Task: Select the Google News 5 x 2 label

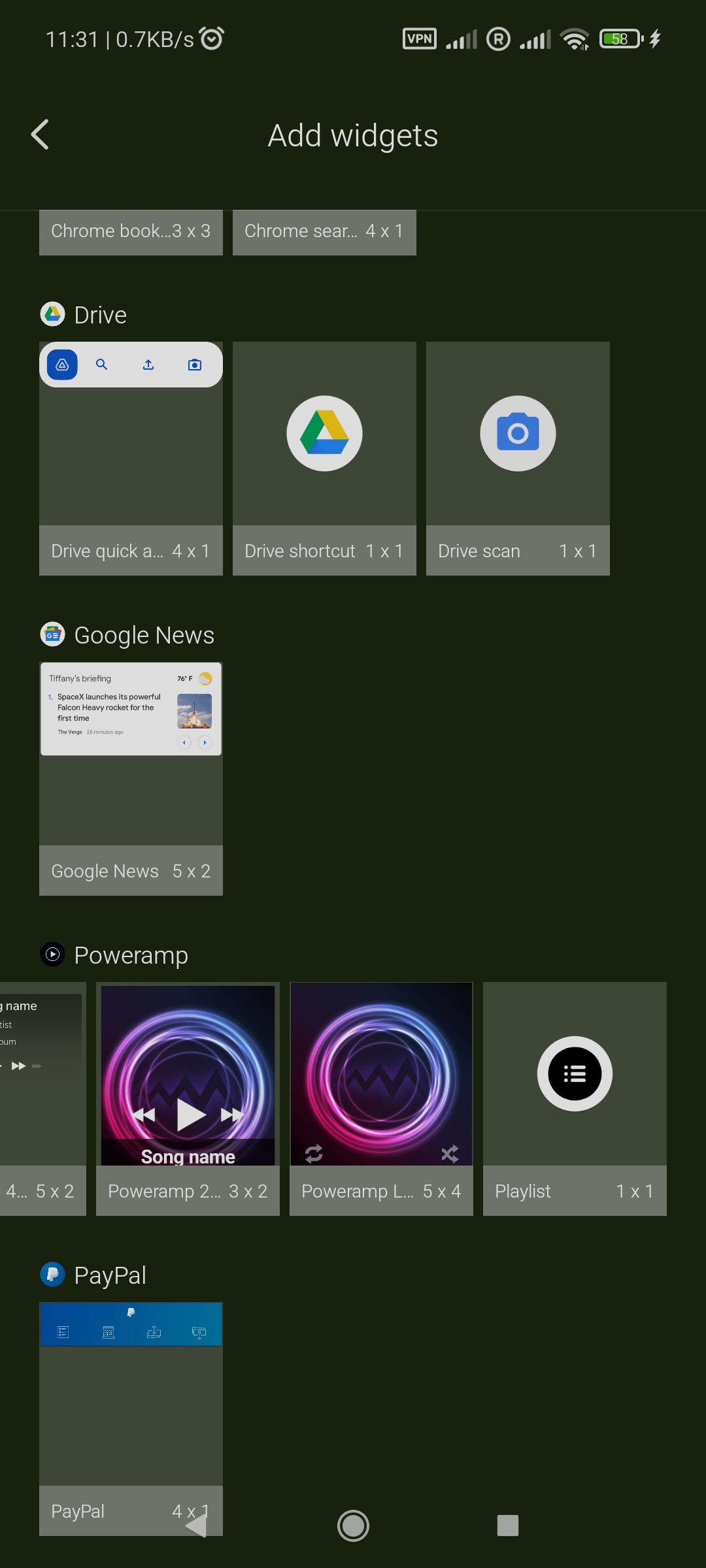Action: pyautogui.click(x=131, y=871)
